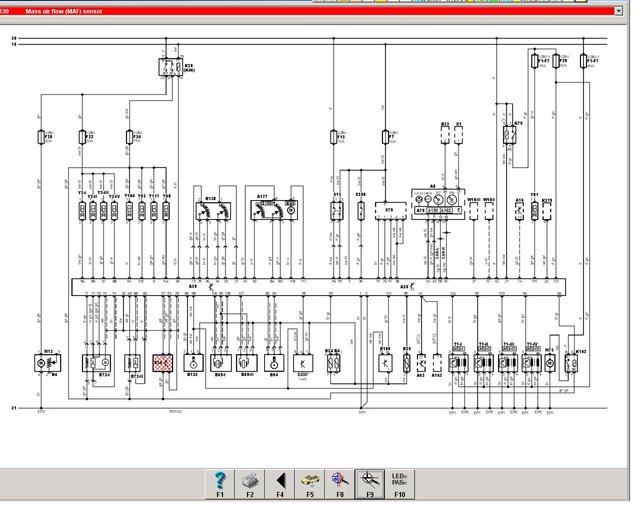Click the F1 help question mark button
640x512 pixels.
(x=220, y=484)
